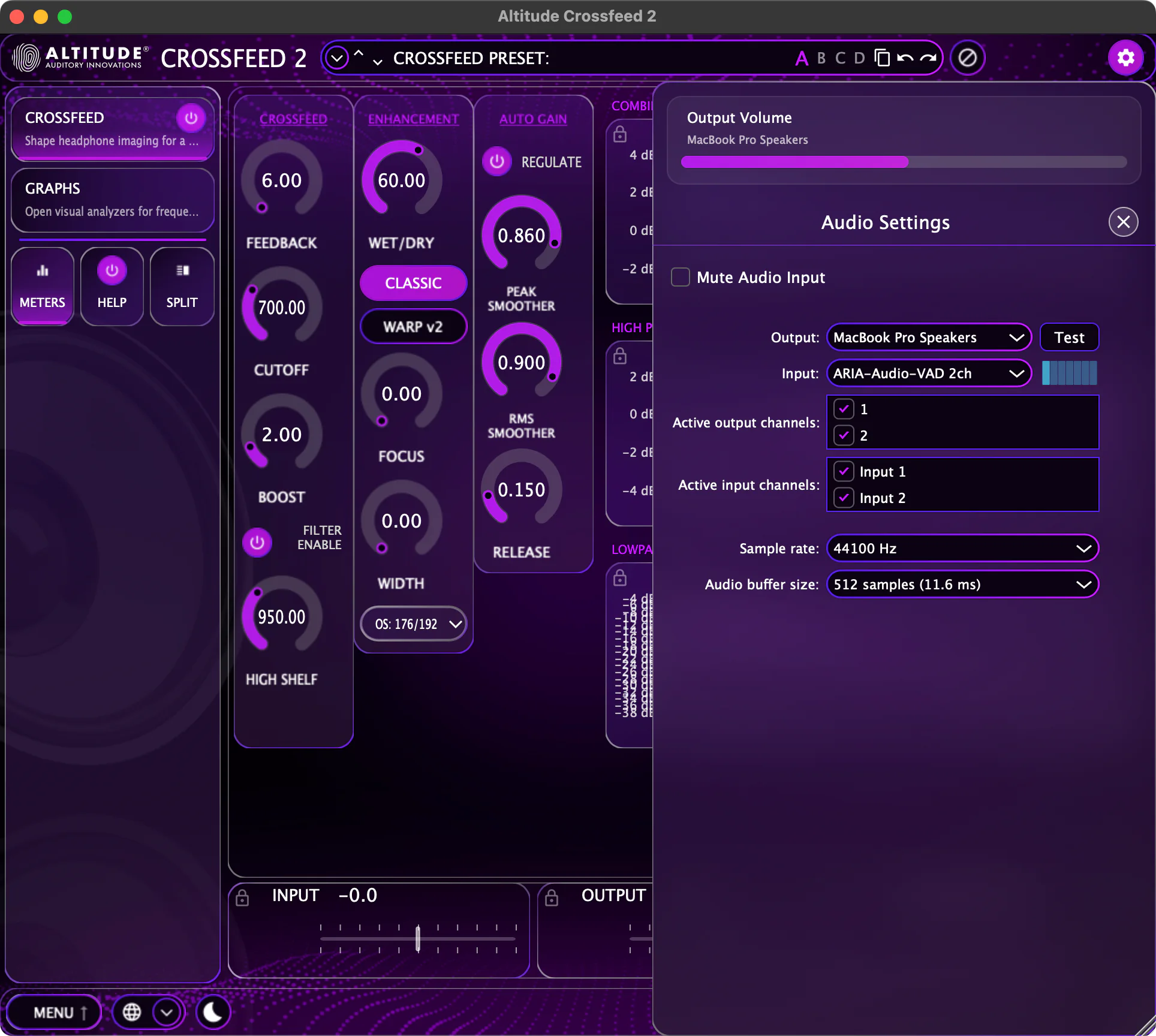Click the WET/DRY knob showing 60.00

coord(401,180)
